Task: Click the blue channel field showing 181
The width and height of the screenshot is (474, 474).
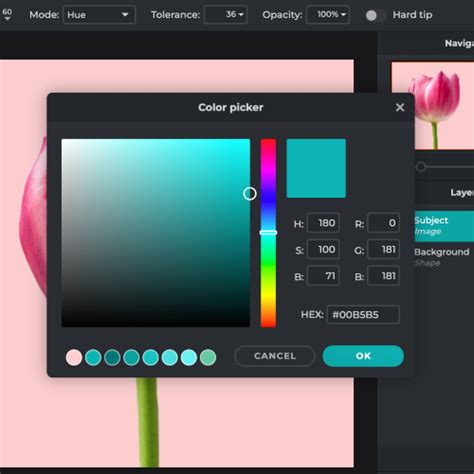Action: [383, 276]
